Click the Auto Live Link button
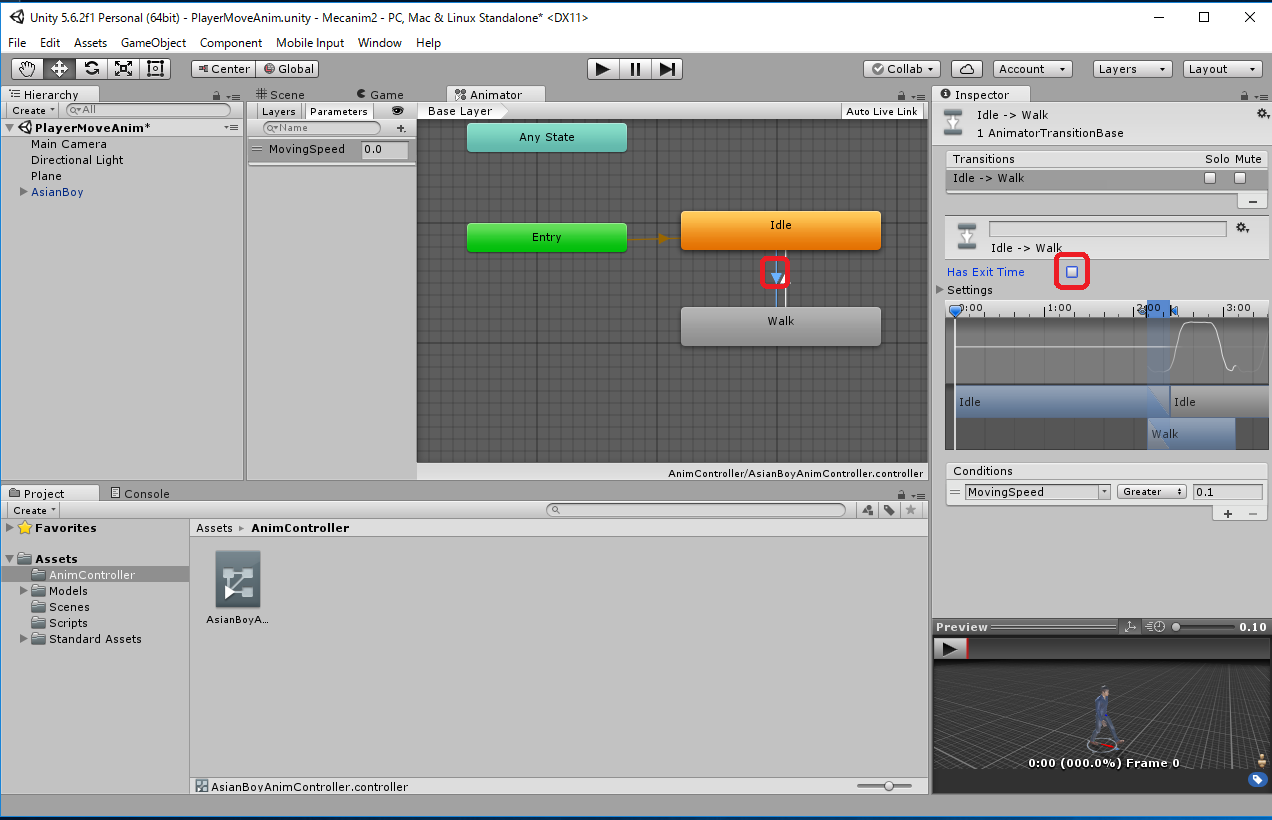The height and width of the screenshot is (820, 1272). coord(881,111)
